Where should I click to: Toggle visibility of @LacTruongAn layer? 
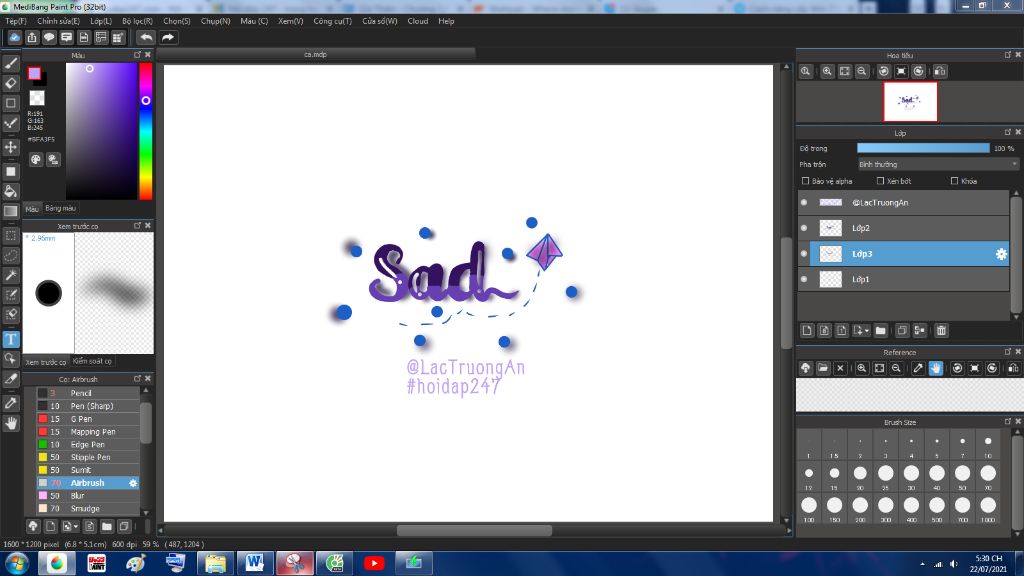[804, 202]
